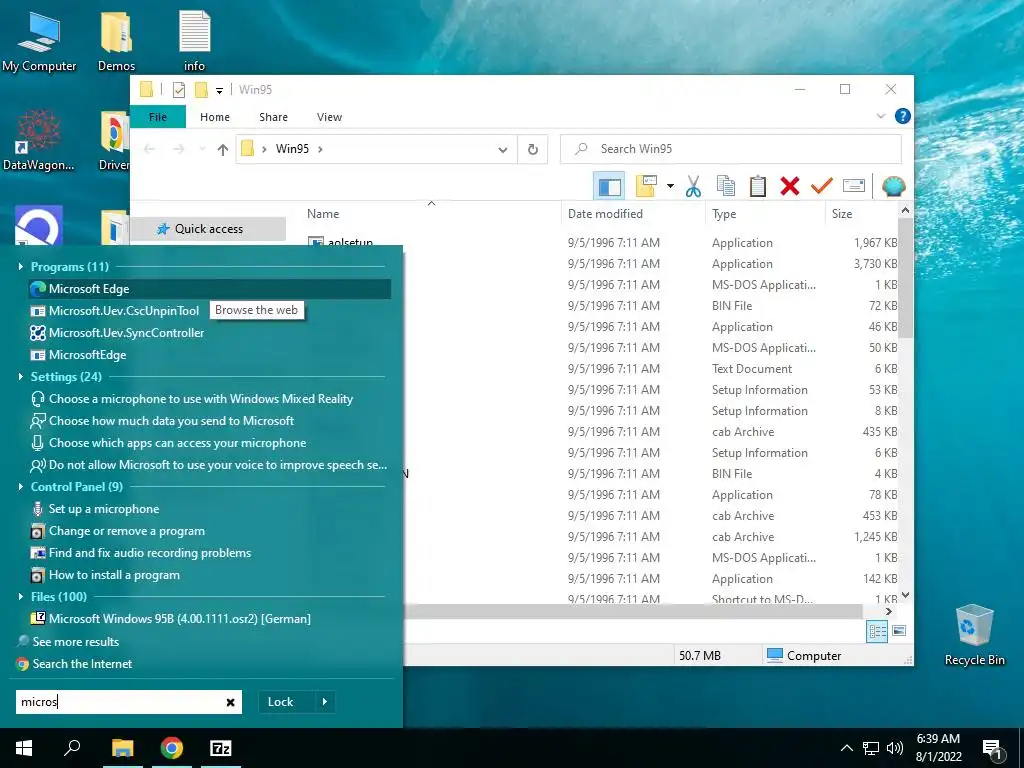Open Google Chrome from the taskbar
Image resolution: width=1024 pixels, height=768 pixels.
coord(171,748)
